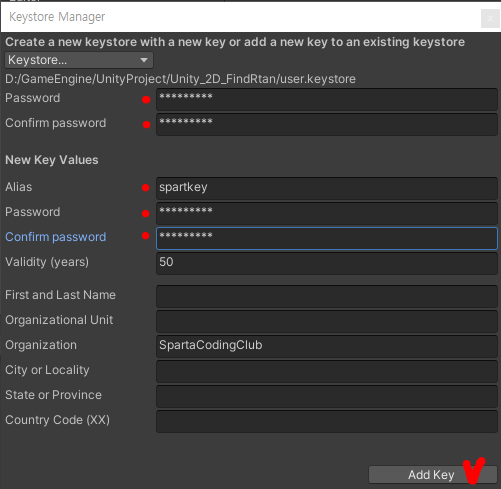
Task: Click the Country Code (XX) label
Action: click(x=57, y=420)
